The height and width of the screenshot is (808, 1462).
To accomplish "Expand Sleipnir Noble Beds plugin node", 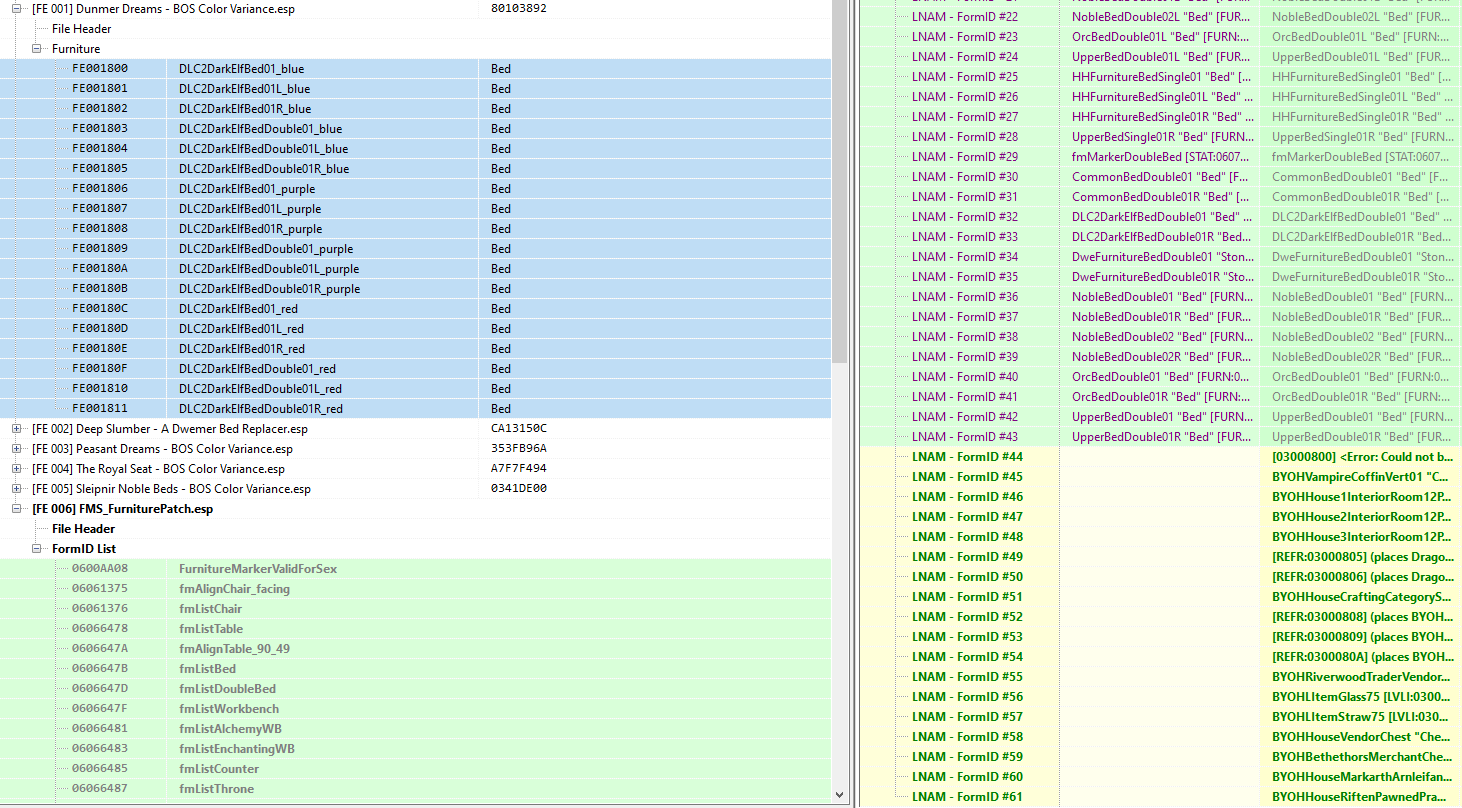I will [17, 489].
